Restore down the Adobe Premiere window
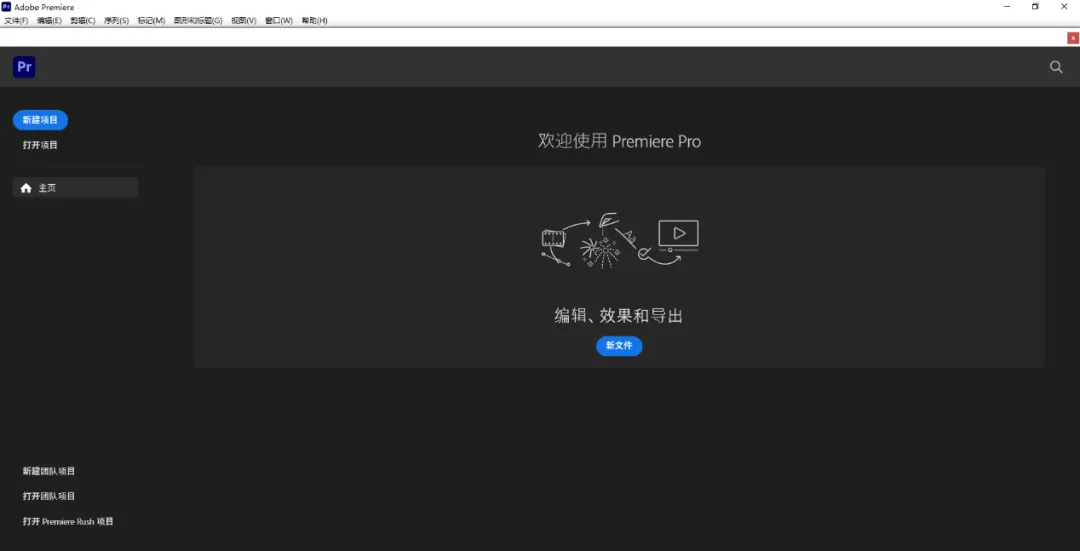This screenshot has width=1080, height=551. point(1035,7)
